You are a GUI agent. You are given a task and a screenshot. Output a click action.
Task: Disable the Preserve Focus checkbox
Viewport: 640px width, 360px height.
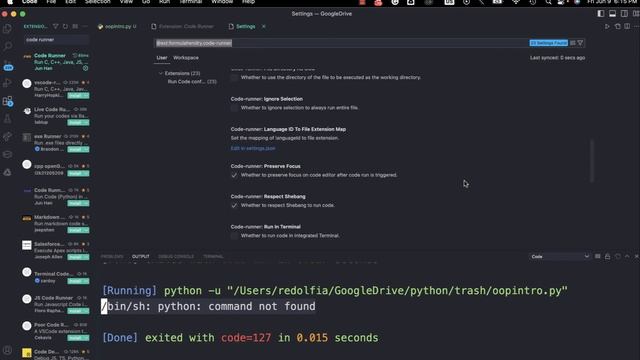234,175
